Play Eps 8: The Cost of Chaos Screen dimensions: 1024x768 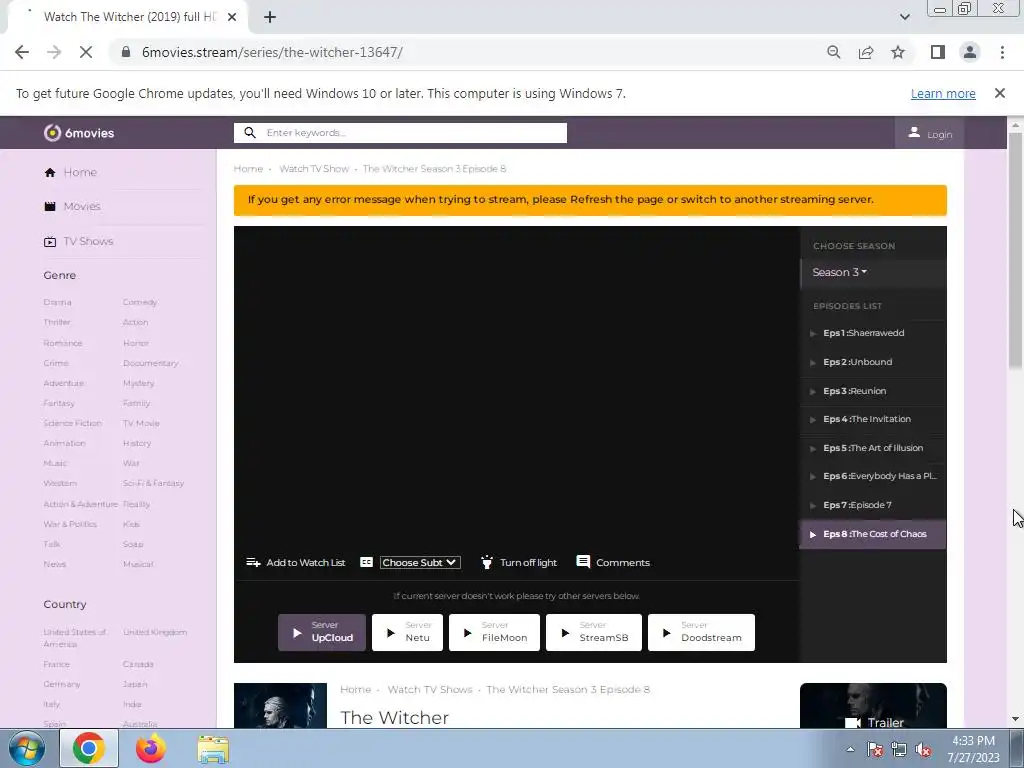click(873, 534)
